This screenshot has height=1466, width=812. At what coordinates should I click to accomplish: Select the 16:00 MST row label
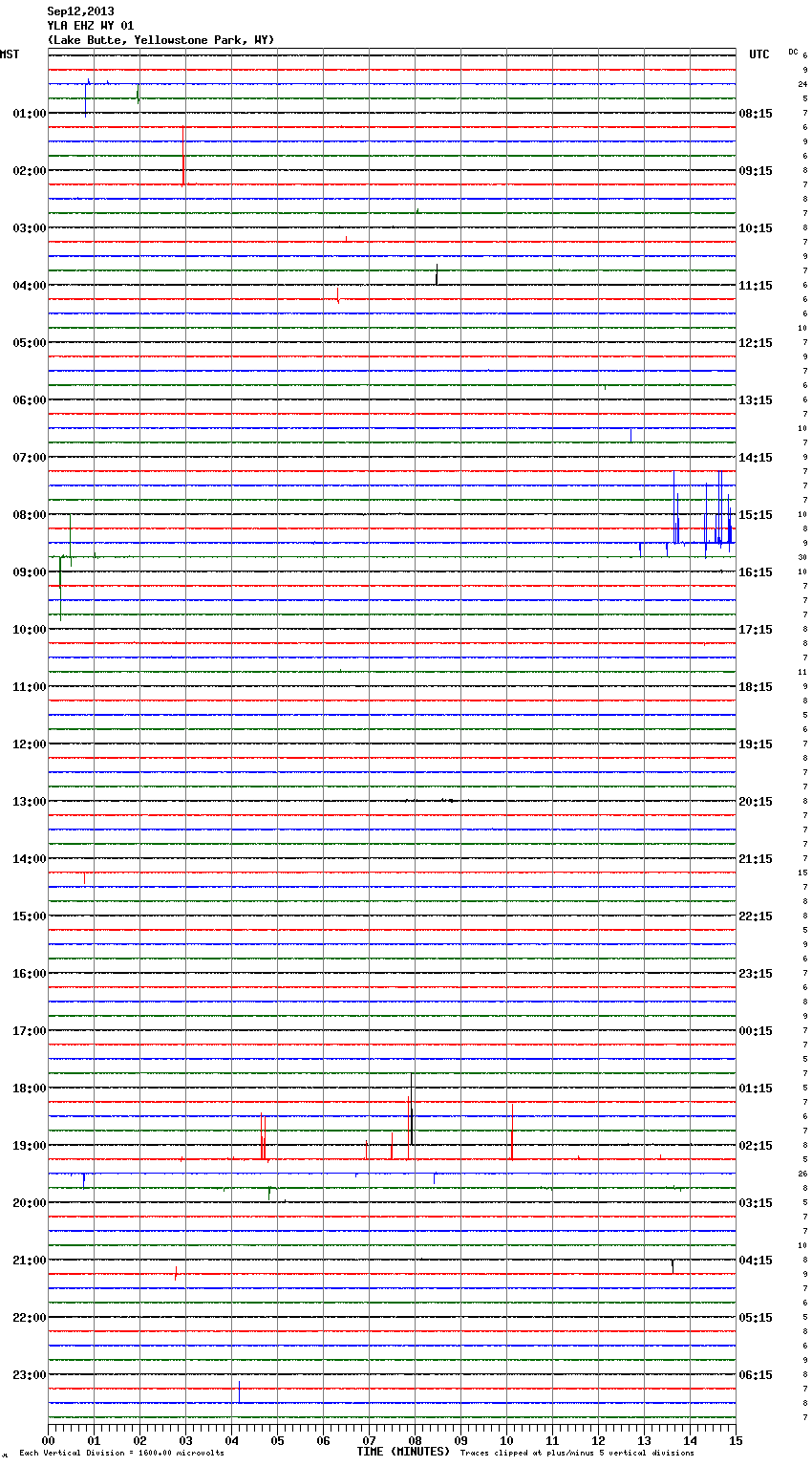pos(30,974)
